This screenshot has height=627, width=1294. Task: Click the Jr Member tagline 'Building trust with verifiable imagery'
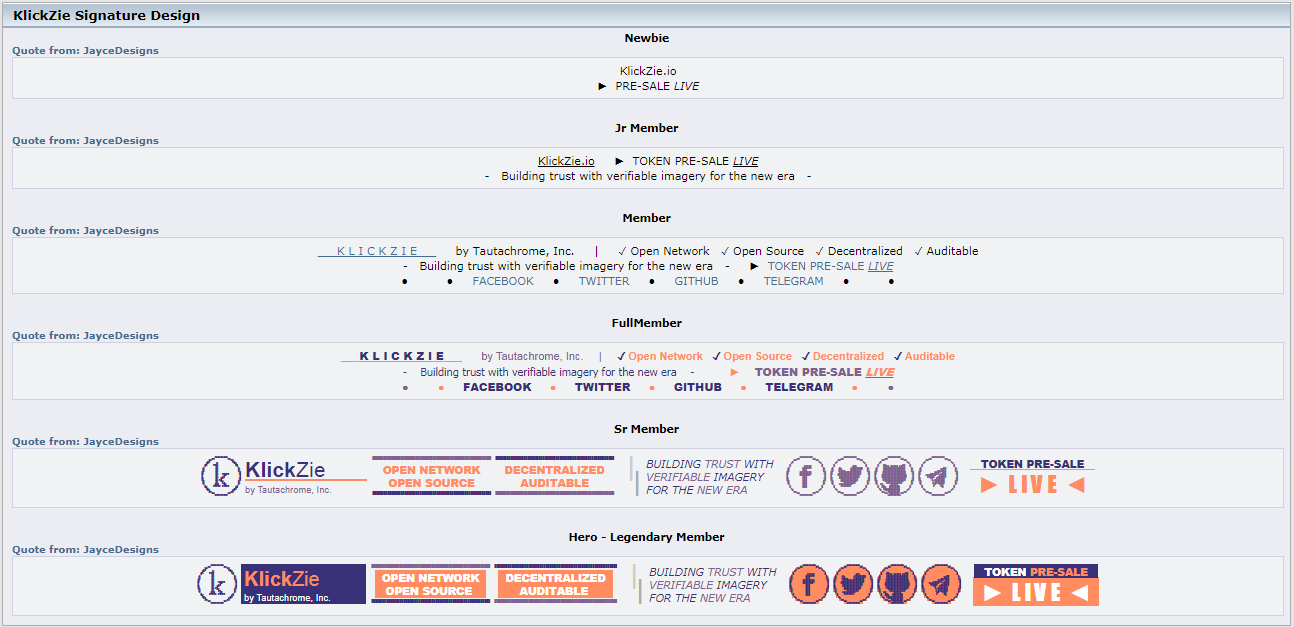point(648,176)
